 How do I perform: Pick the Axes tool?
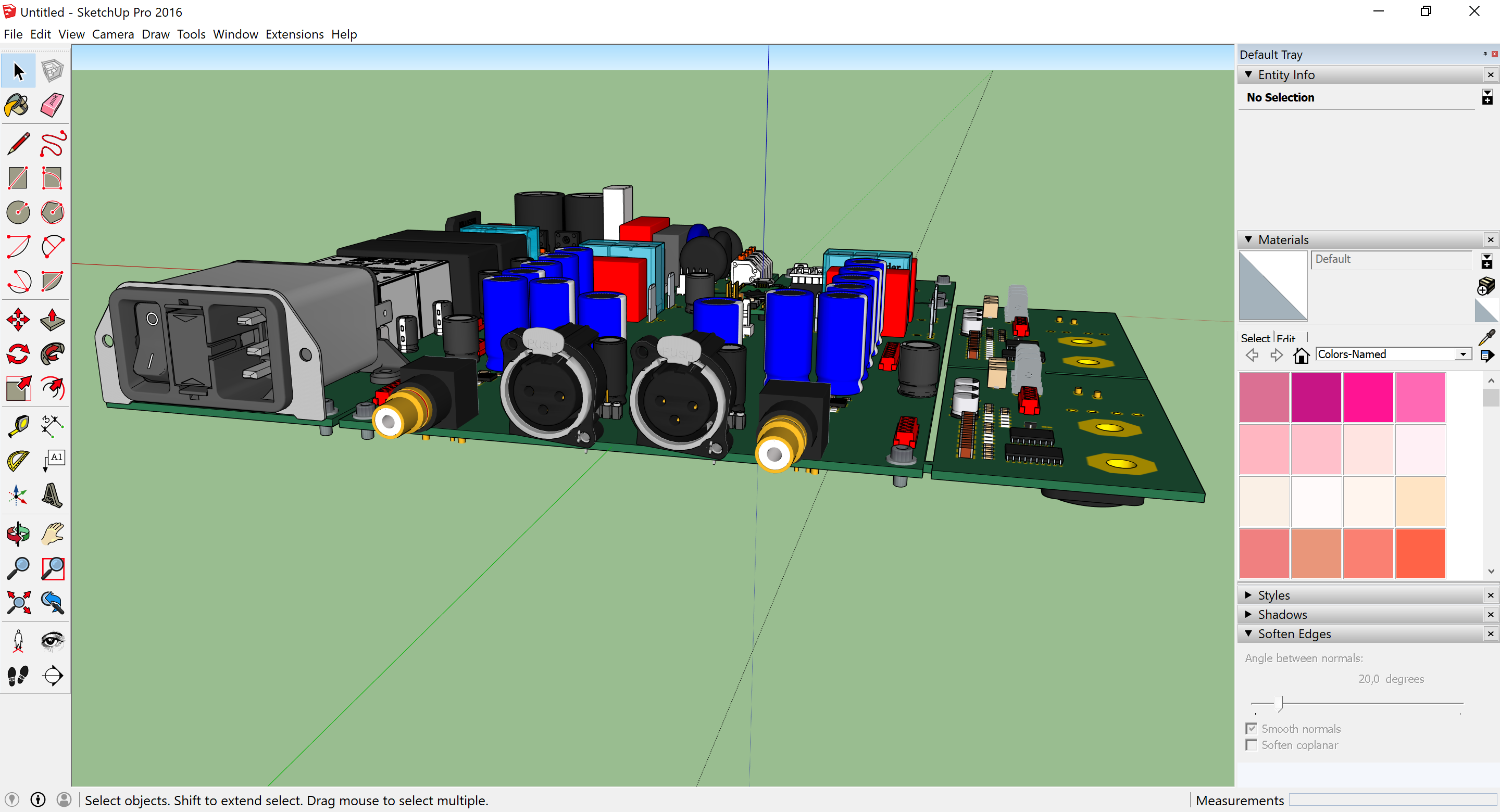pyautogui.click(x=18, y=496)
